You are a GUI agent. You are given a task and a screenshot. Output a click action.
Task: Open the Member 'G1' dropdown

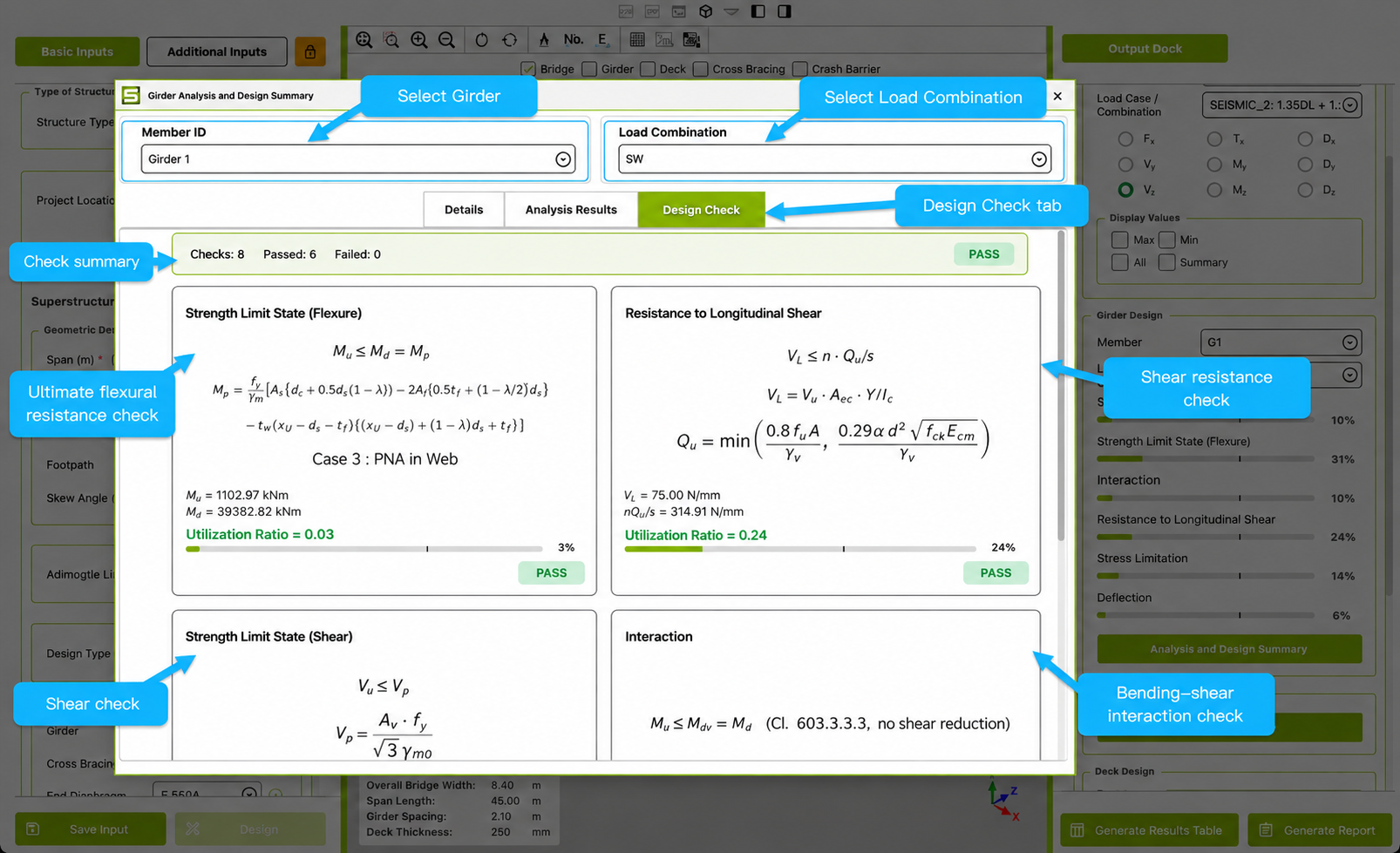1281,342
